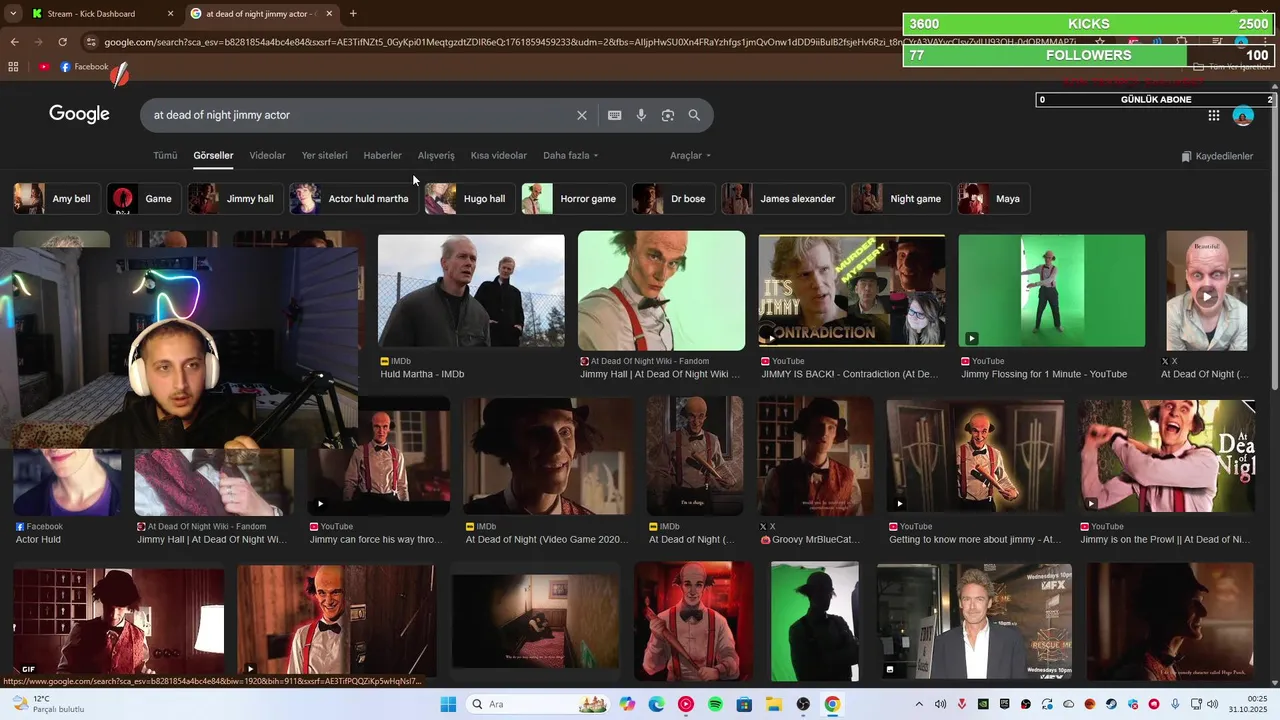This screenshot has width=1280, height=720.
Task: Open OBS Studio from the taskbar
Action: (803, 704)
